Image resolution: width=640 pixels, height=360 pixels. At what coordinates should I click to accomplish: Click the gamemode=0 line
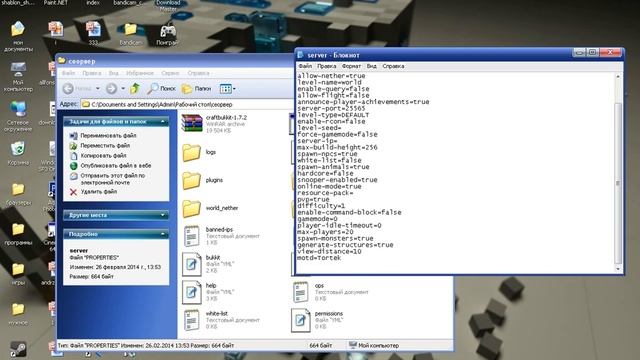pos(317,219)
